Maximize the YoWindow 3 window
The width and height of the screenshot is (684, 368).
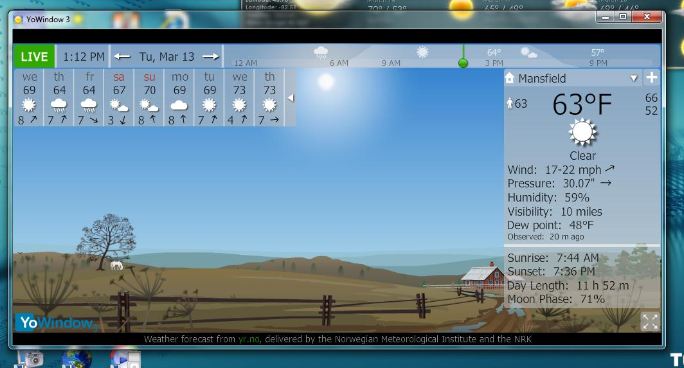coord(623,17)
